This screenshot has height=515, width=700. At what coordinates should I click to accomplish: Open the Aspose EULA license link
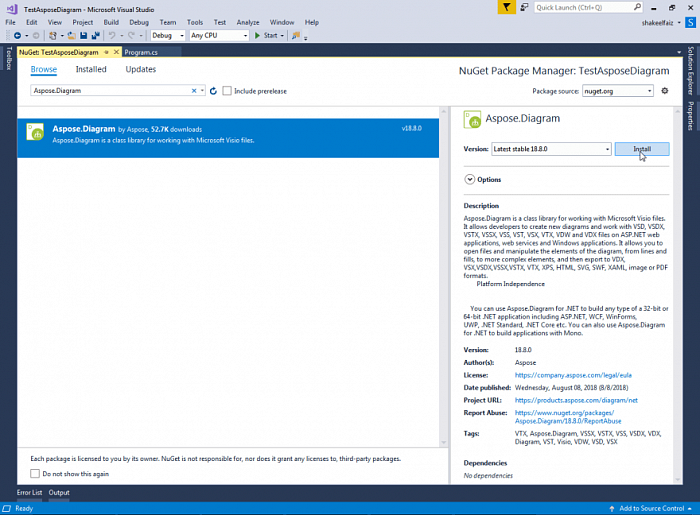point(573,375)
